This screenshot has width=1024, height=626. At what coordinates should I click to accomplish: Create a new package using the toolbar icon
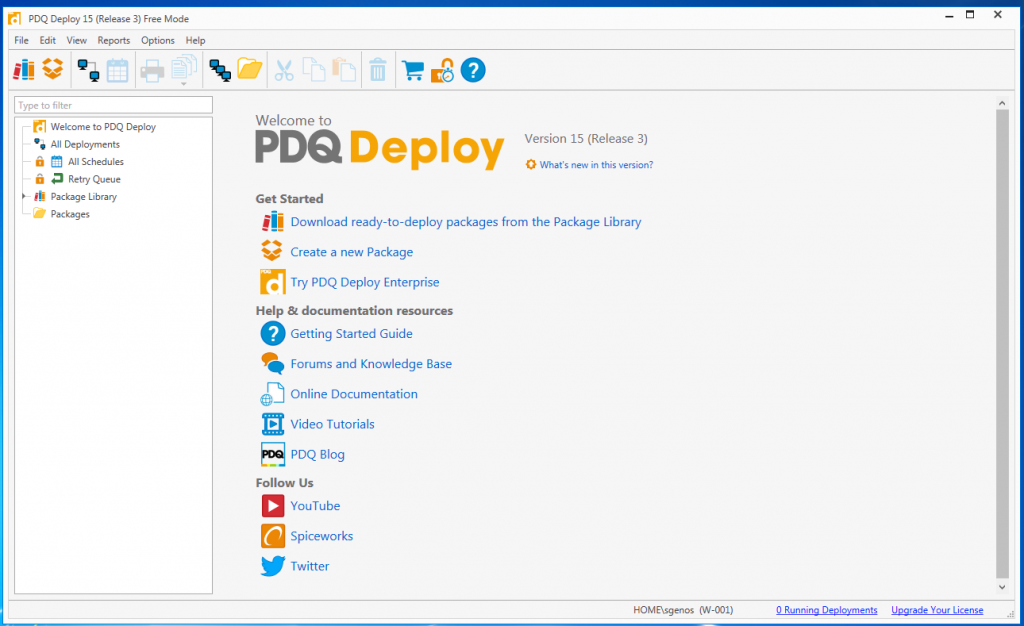[52, 69]
